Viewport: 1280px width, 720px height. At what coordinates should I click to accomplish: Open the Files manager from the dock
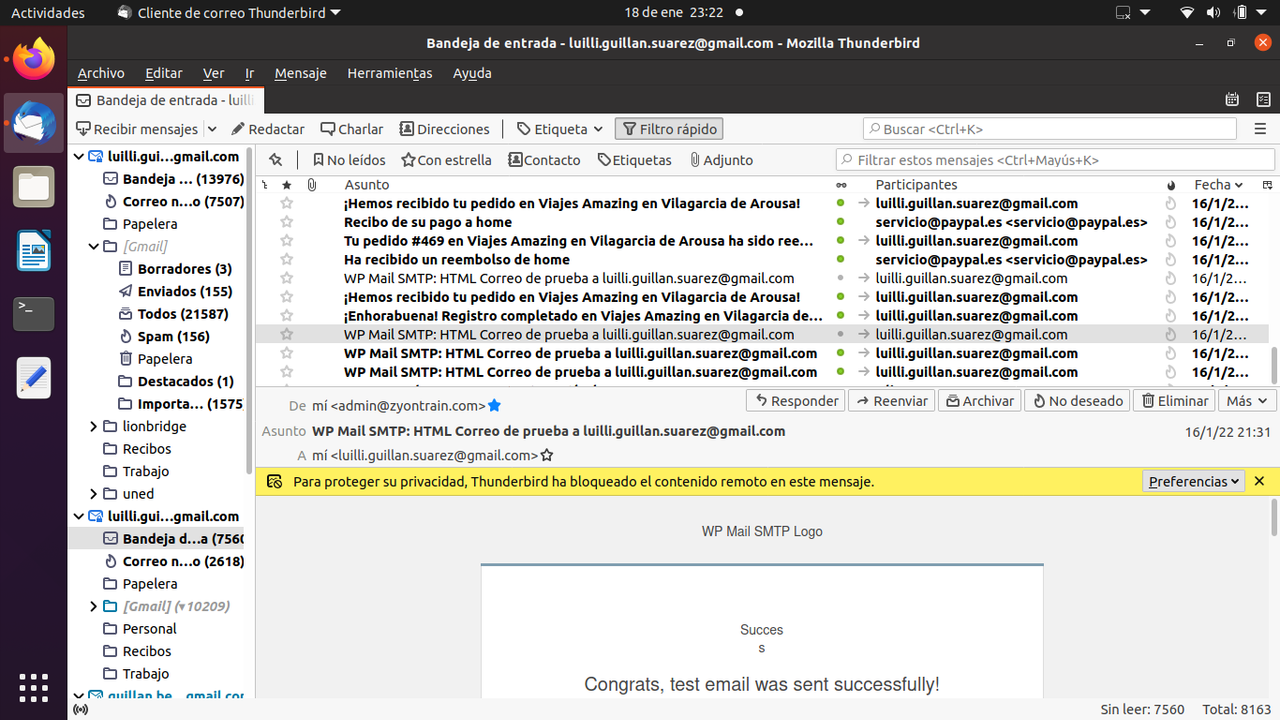34,187
